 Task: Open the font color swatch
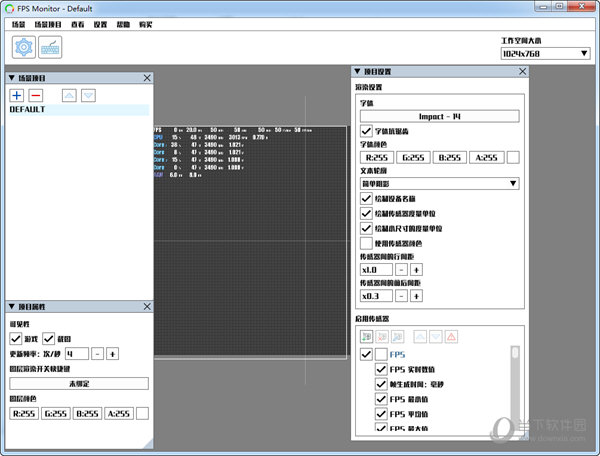point(513,157)
